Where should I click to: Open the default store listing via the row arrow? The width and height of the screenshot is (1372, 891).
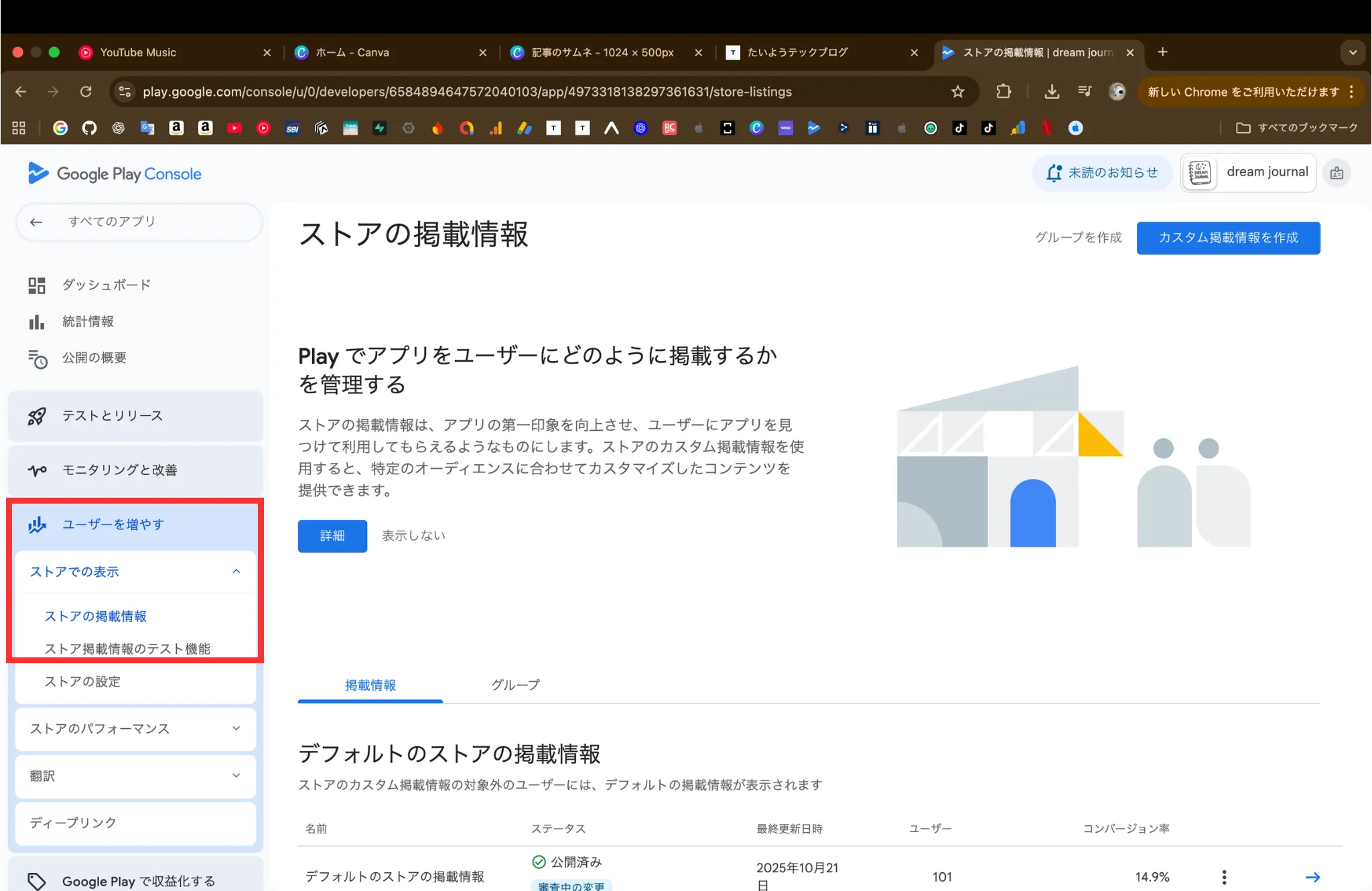click(1313, 876)
